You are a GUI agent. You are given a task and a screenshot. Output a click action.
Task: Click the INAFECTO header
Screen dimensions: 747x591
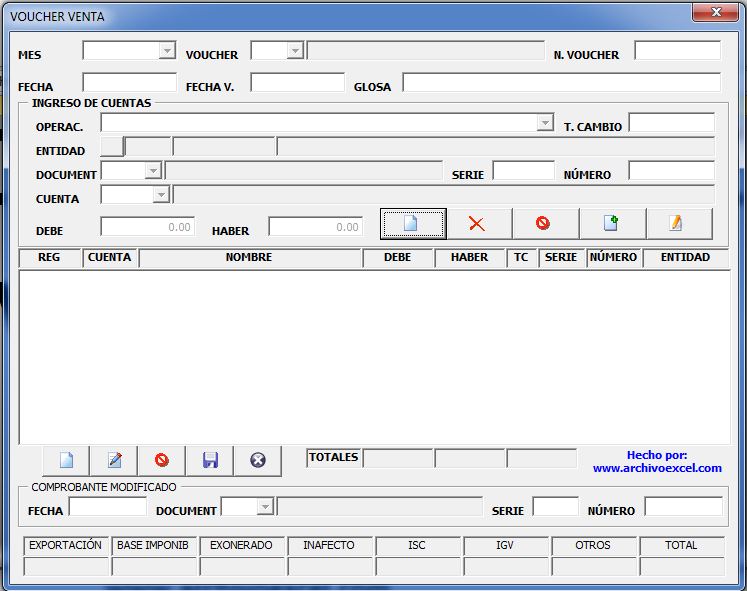(329, 546)
